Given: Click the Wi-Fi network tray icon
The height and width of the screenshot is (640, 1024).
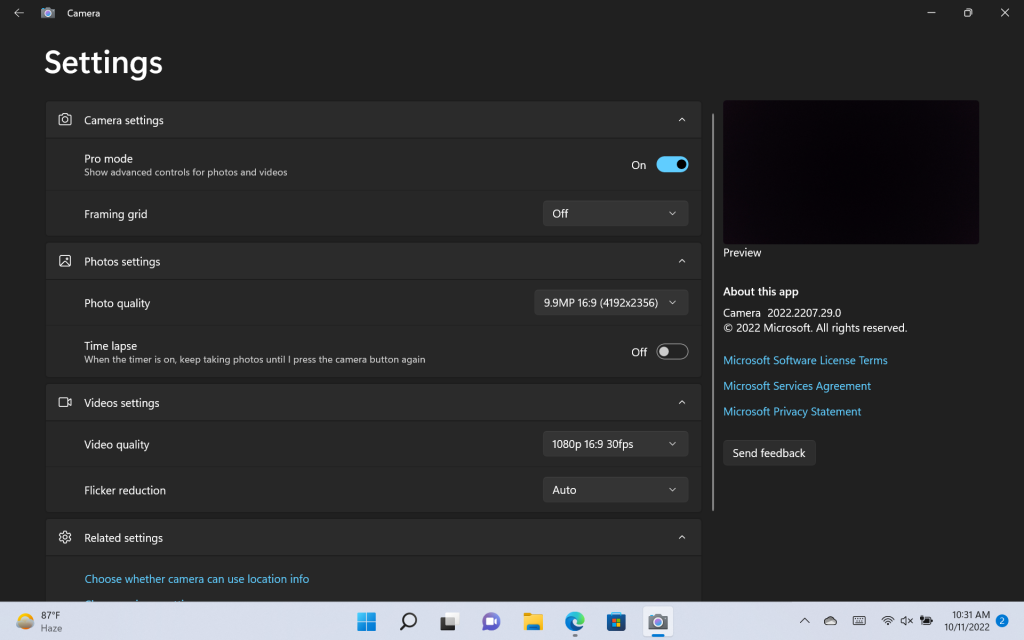Looking at the screenshot, I should click(x=887, y=620).
